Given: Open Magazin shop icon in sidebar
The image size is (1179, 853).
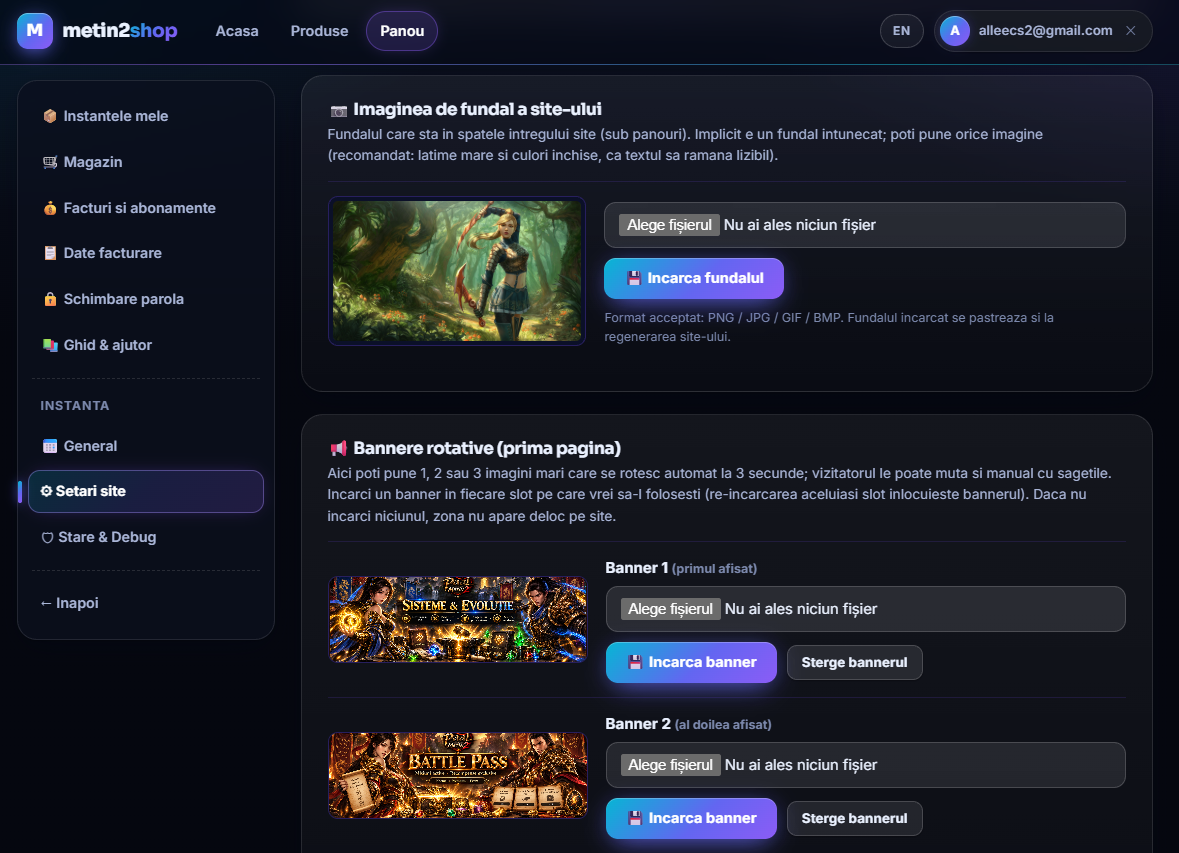Looking at the screenshot, I should click(x=50, y=162).
